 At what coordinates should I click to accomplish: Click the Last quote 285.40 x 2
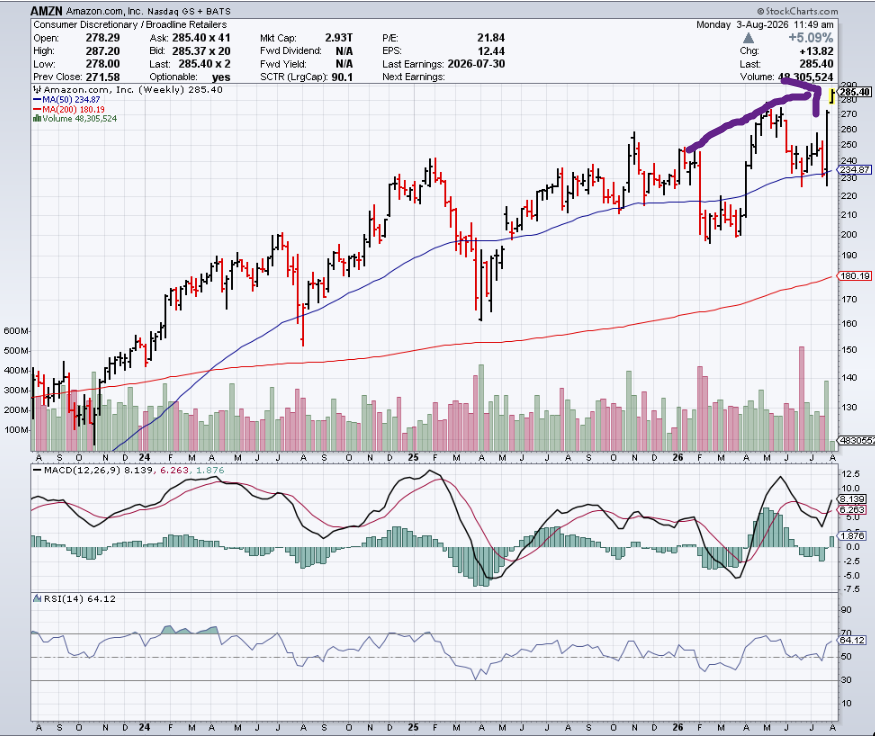click(x=204, y=64)
